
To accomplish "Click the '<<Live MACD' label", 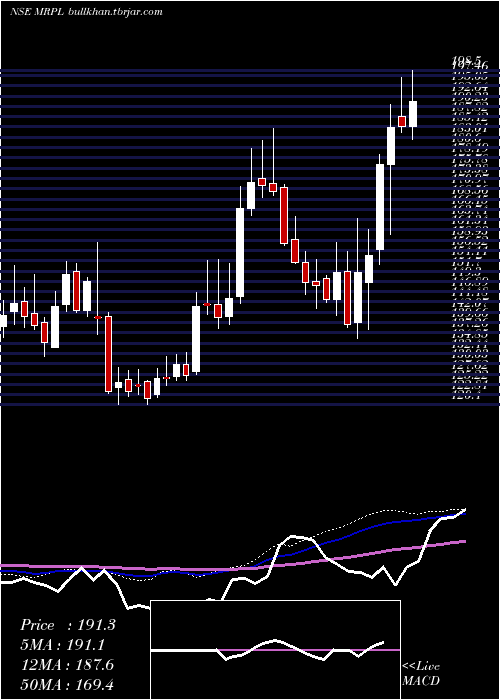I will click(421, 674).
